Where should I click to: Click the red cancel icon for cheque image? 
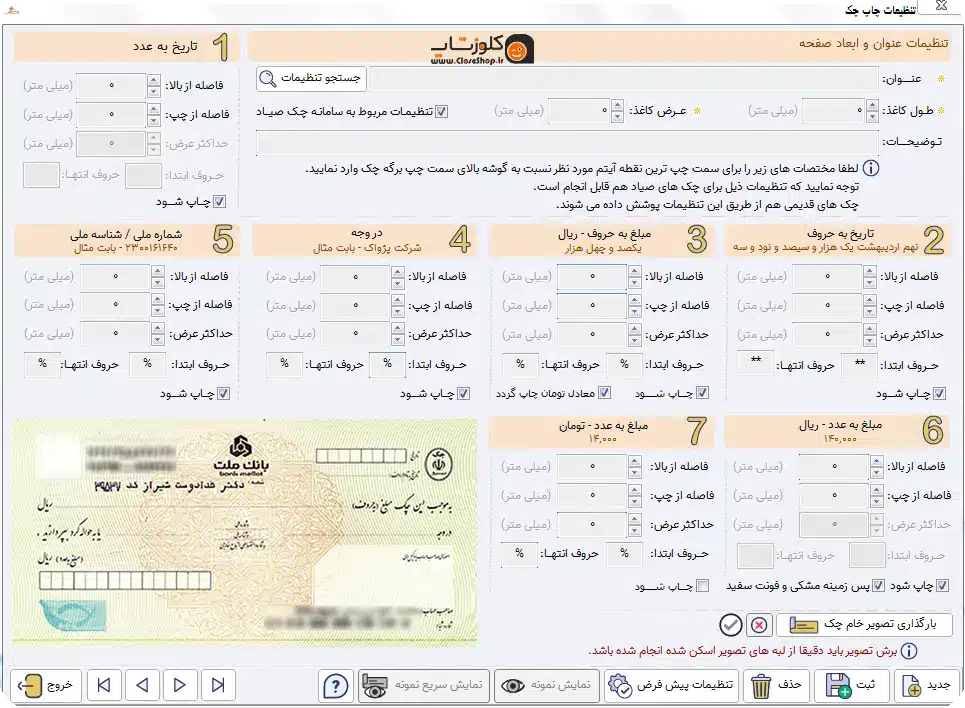759,625
